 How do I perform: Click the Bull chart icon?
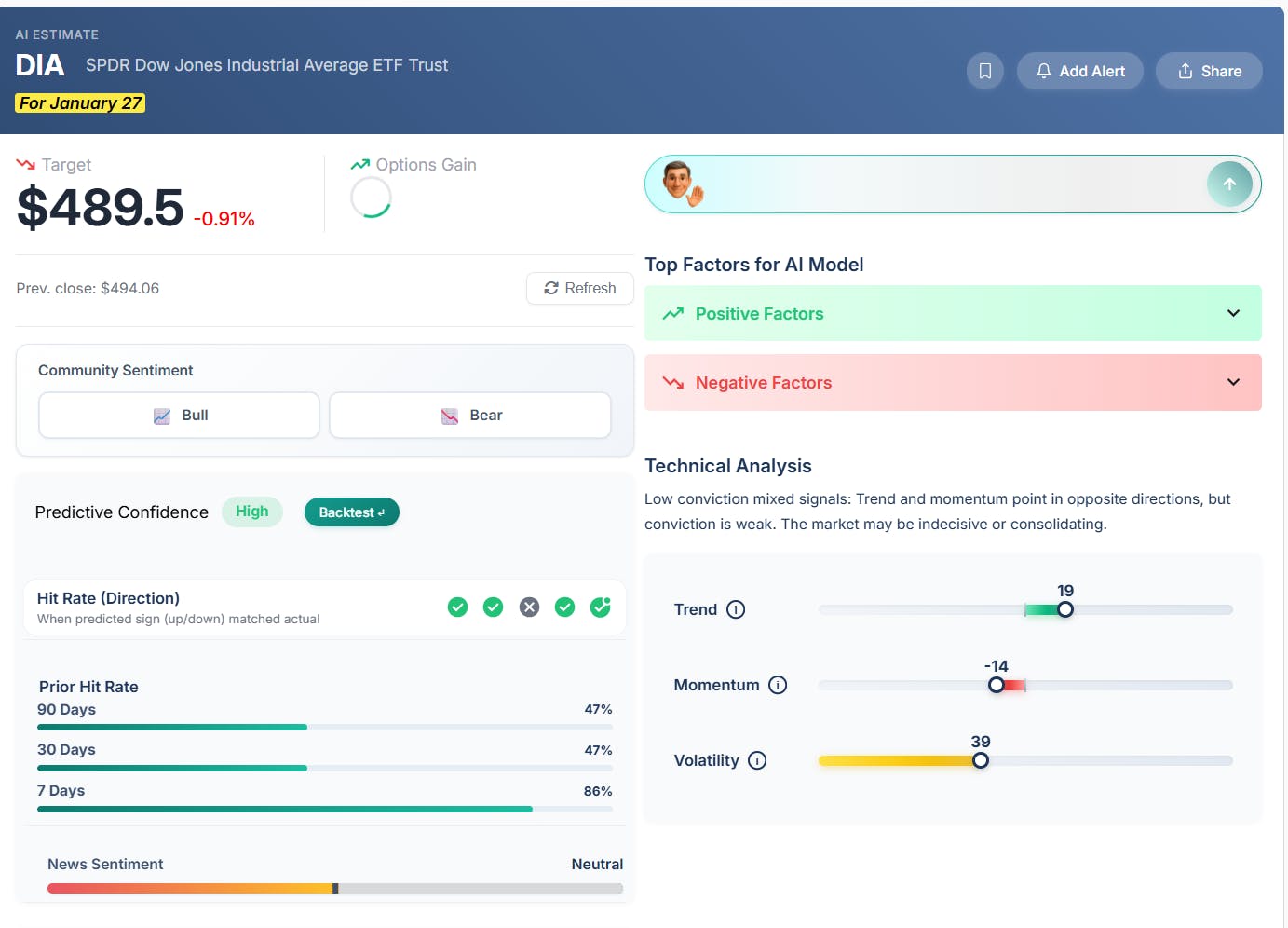(162, 416)
